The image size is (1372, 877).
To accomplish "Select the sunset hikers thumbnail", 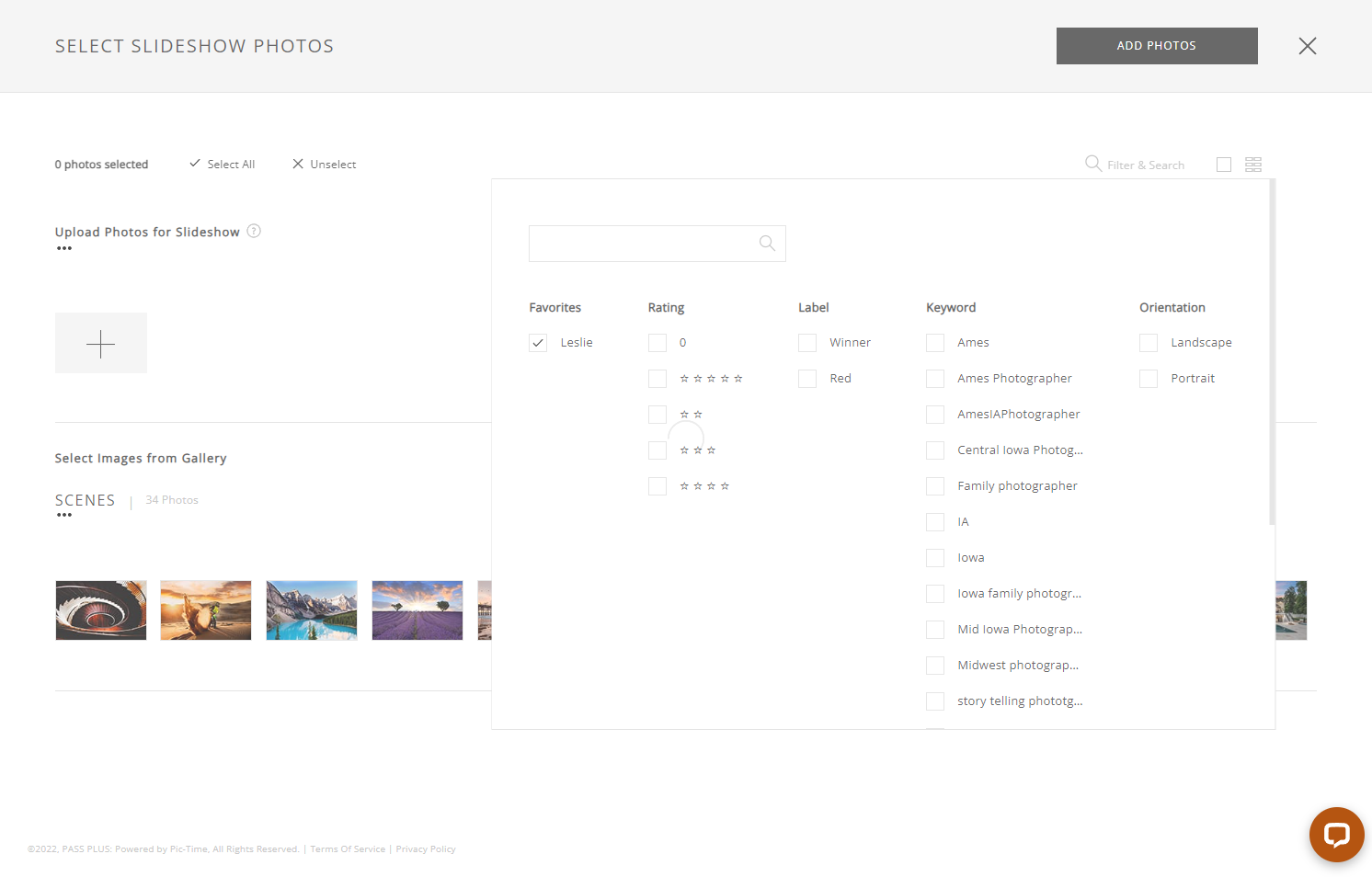I will point(206,610).
